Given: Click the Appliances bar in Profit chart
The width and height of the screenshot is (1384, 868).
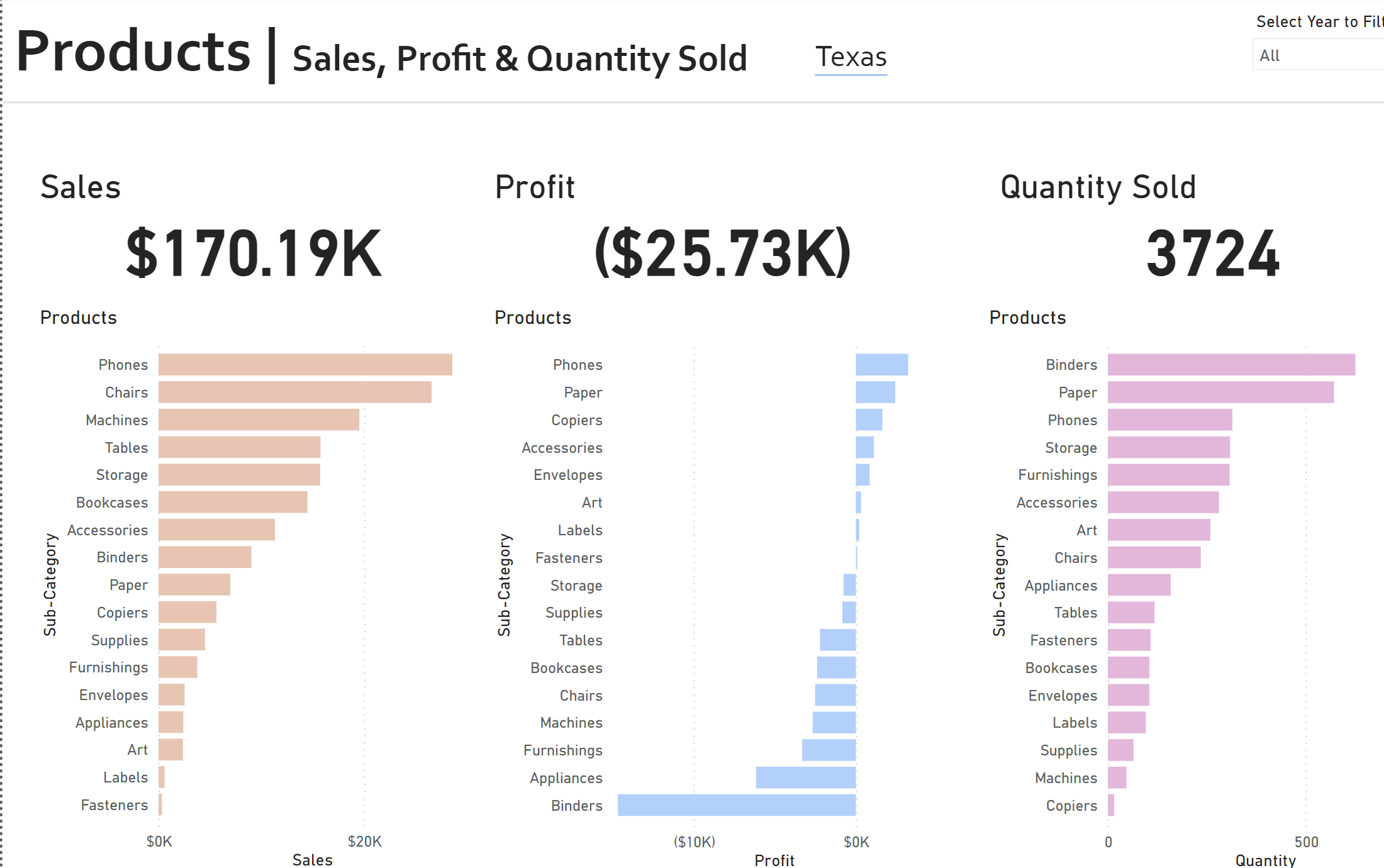Looking at the screenshot, I should point(805,777).
